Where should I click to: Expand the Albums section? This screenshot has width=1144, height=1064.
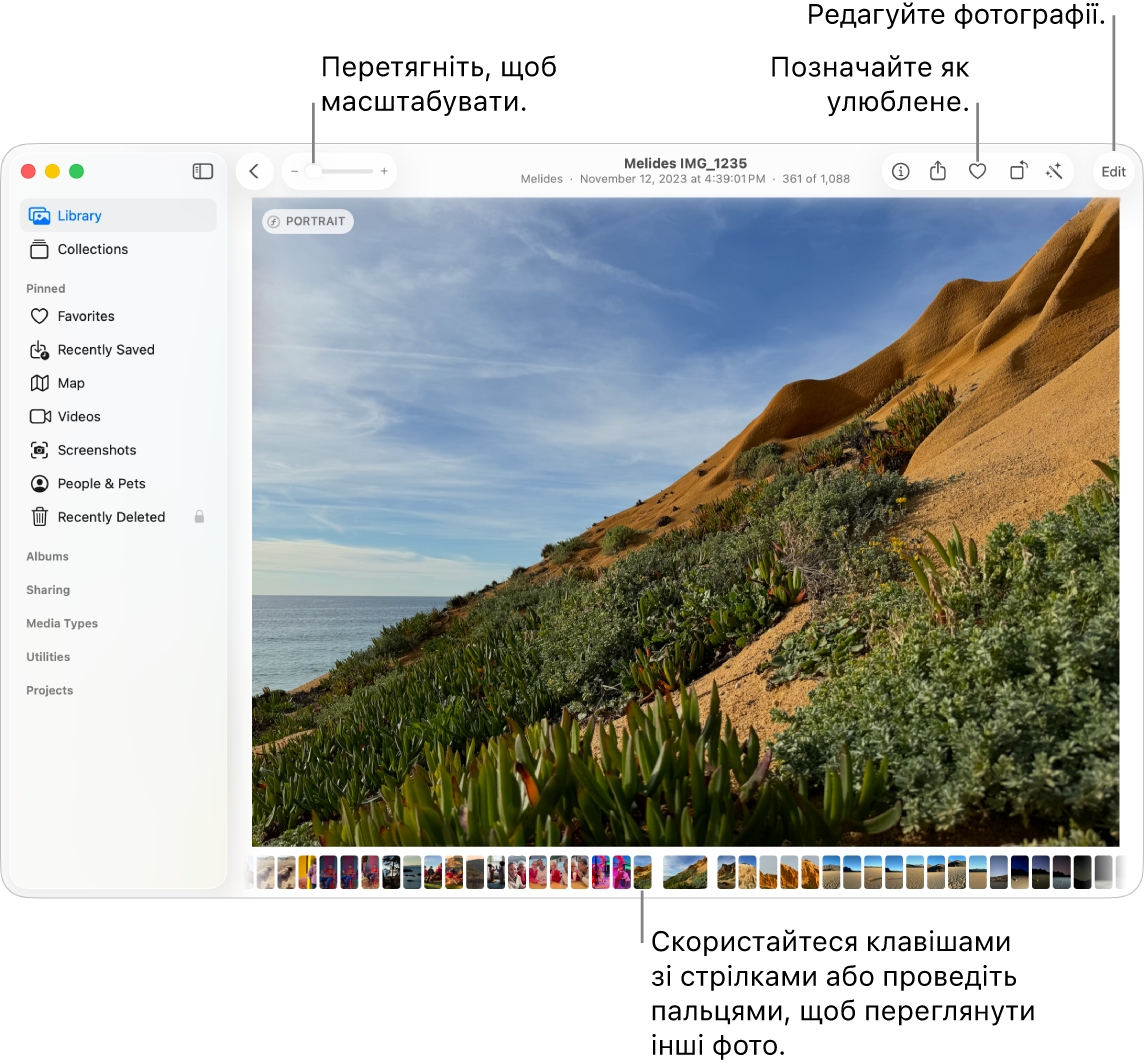[48, 557]
